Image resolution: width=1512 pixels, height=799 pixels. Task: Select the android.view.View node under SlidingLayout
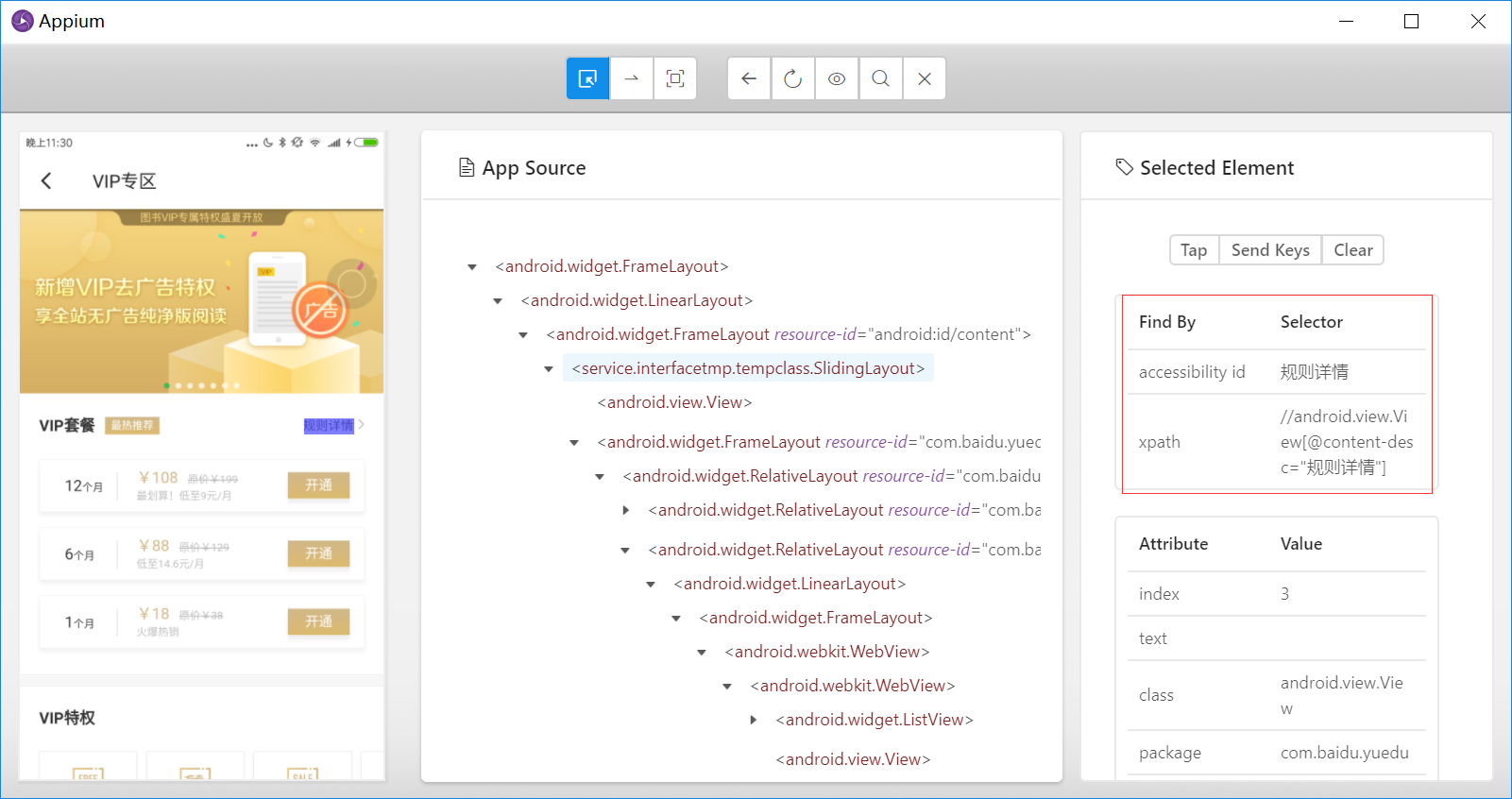(674, 402)
